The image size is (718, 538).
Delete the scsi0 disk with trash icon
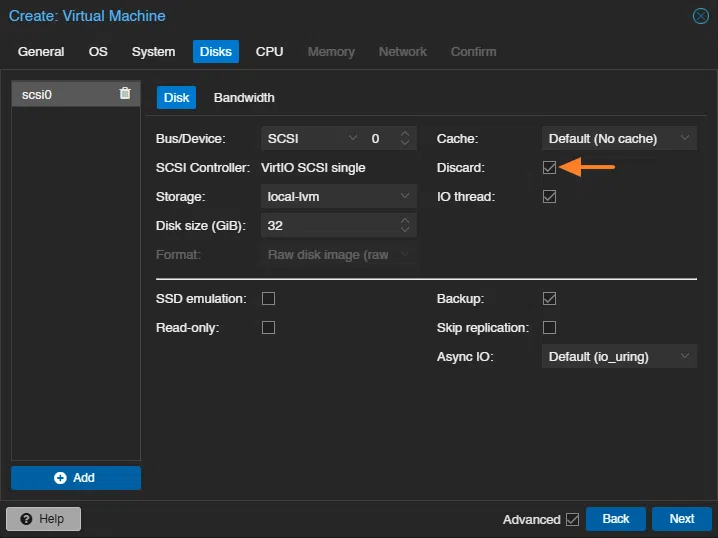click(125, 94)
